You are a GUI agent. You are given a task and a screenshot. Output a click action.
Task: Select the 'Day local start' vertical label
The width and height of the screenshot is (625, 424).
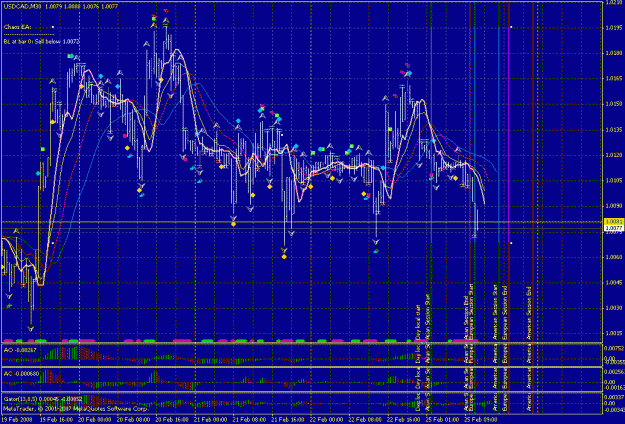click(x=418, y=322)
